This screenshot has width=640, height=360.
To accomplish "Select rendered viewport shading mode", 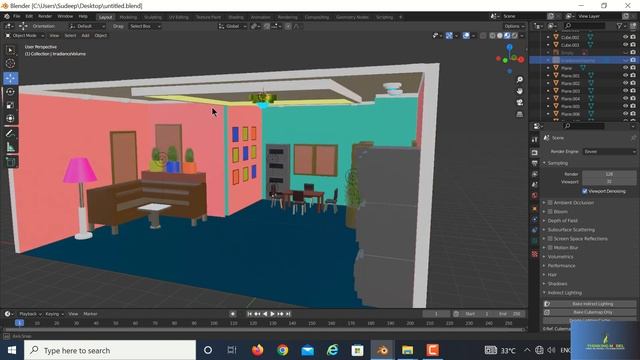I will pyautogui.click(x=515, y=36).
